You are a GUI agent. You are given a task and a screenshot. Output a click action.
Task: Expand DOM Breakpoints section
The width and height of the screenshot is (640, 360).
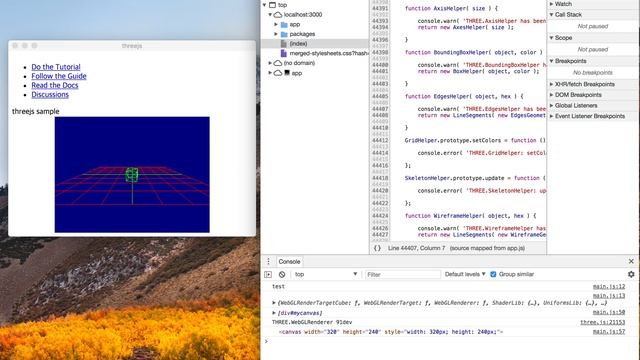coord(551,95)
